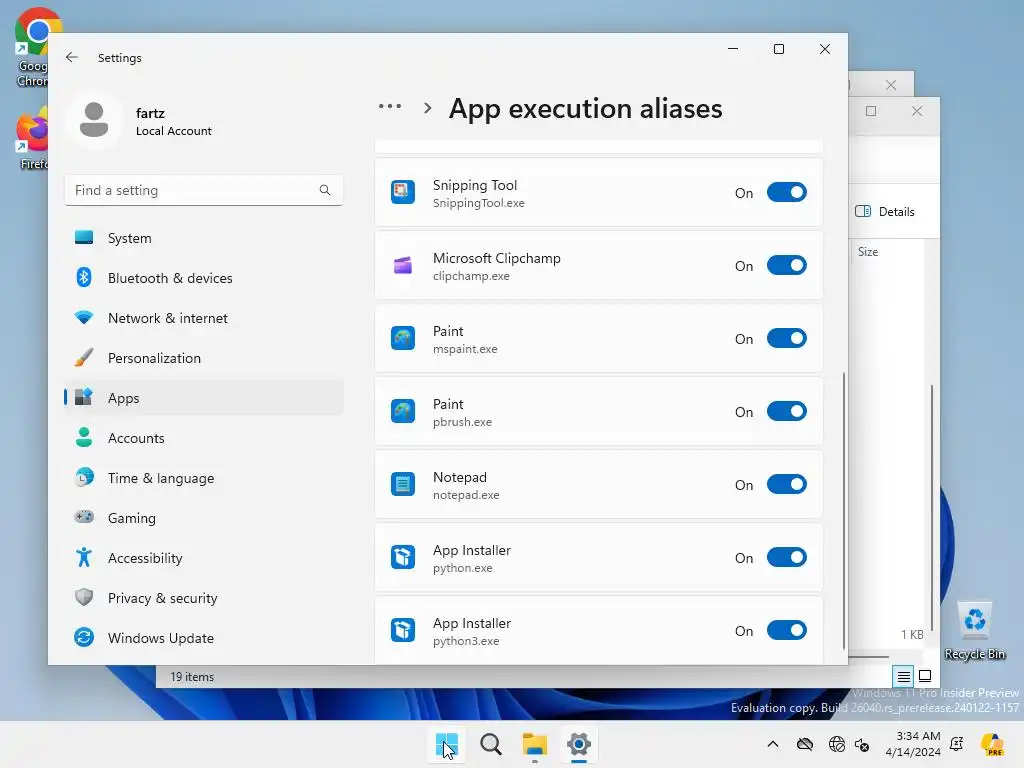The width and height of the screenshot is (1024, 768).
Task: Go to Network & internet settings
Action: tap(204, 318)
